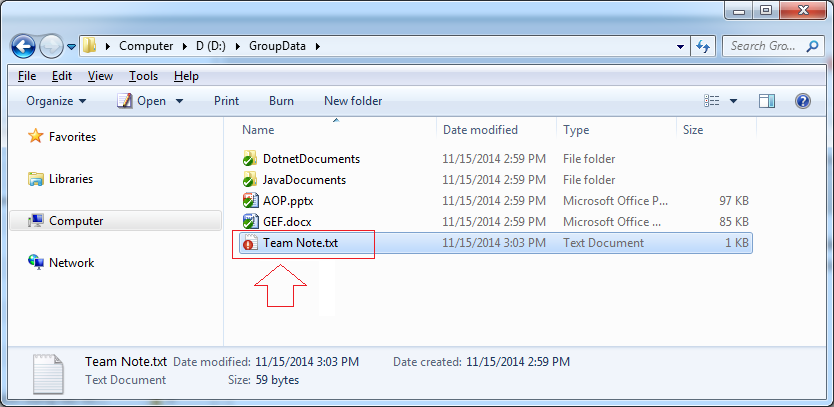This screenshot has height=407, width=834.
Task: Open the Help question mark icon
Action: click(x=803, y=101)
